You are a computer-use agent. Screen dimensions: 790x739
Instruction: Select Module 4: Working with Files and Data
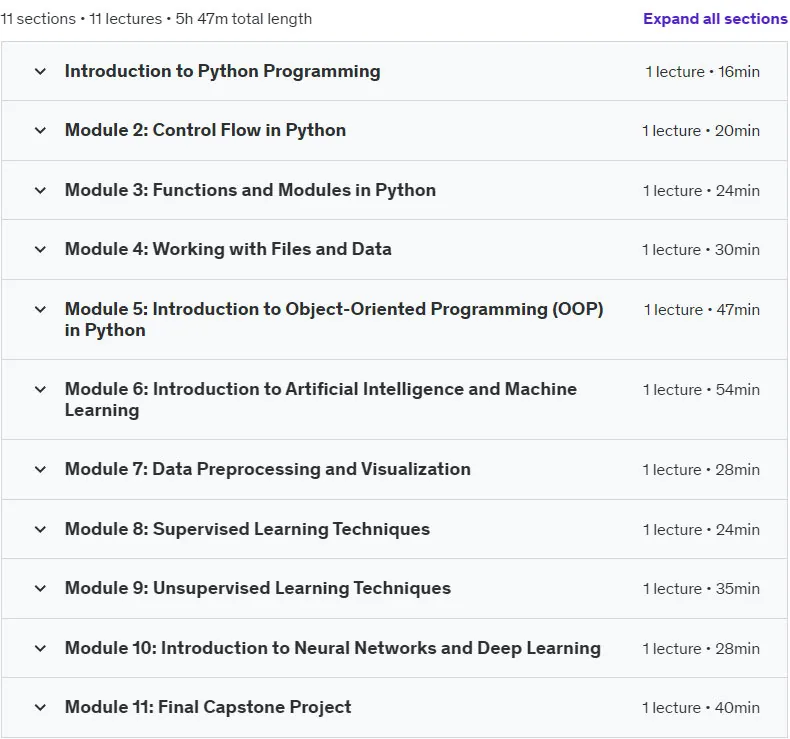pyautogui.click(x=228, y=249)
